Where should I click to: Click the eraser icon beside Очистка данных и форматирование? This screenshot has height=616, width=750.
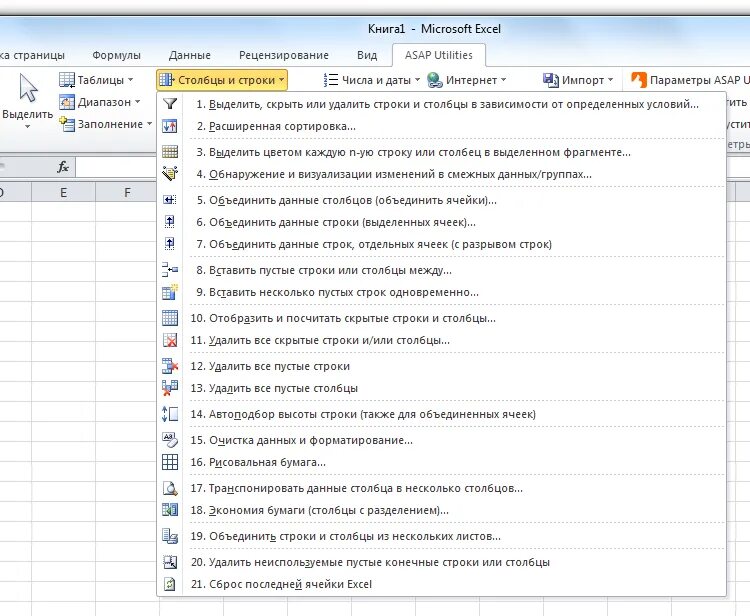point(170,440)
